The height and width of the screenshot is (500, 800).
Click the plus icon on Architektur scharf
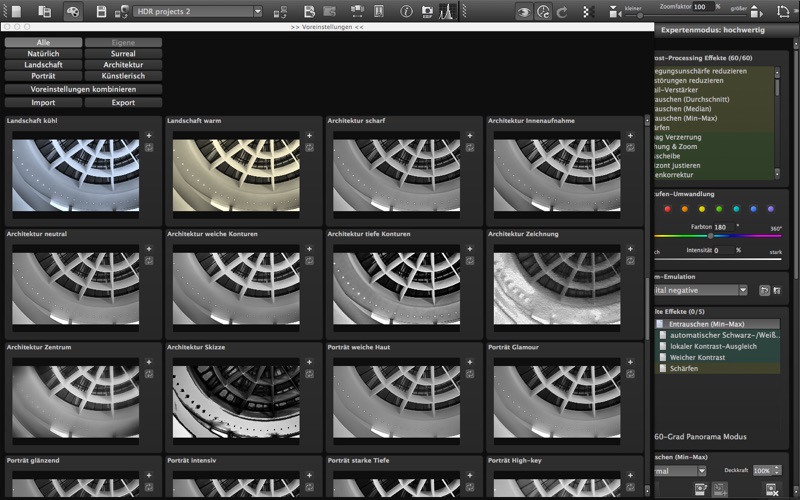[469, 136]
